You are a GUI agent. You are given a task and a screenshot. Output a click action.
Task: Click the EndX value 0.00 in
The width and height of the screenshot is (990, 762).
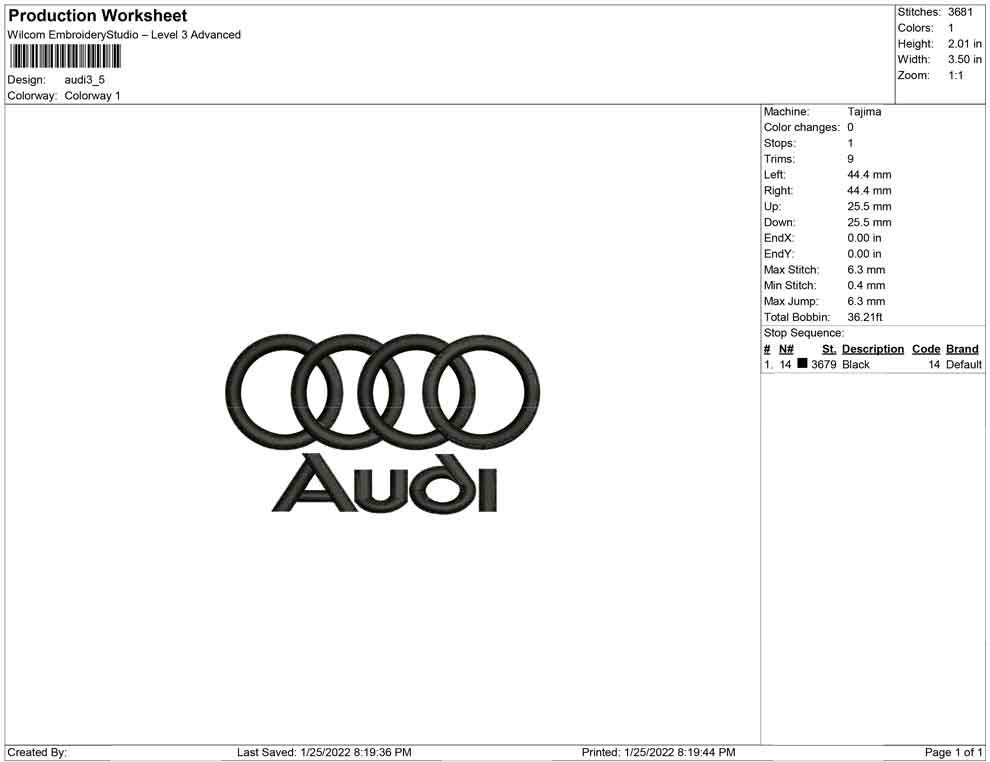point(864,238)
